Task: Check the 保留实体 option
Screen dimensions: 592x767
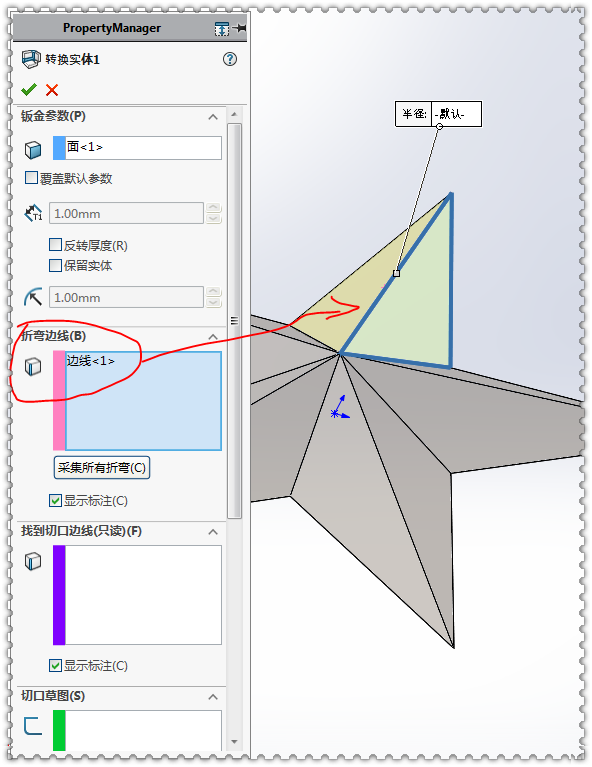Action: [x=56, y=265]
